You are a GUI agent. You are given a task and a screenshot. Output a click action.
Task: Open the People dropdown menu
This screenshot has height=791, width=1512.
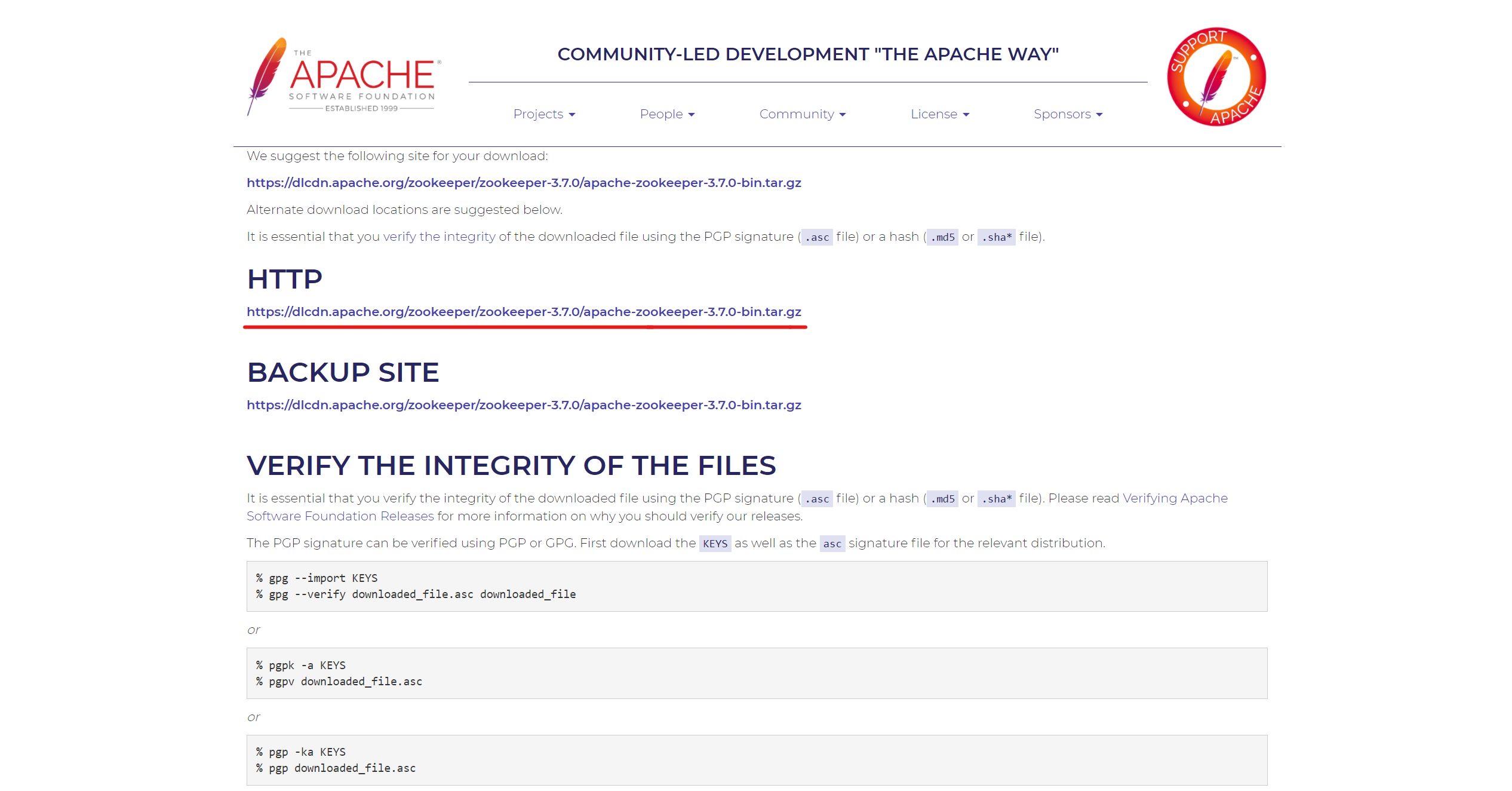pyautogui.click(x=667, y=114)
